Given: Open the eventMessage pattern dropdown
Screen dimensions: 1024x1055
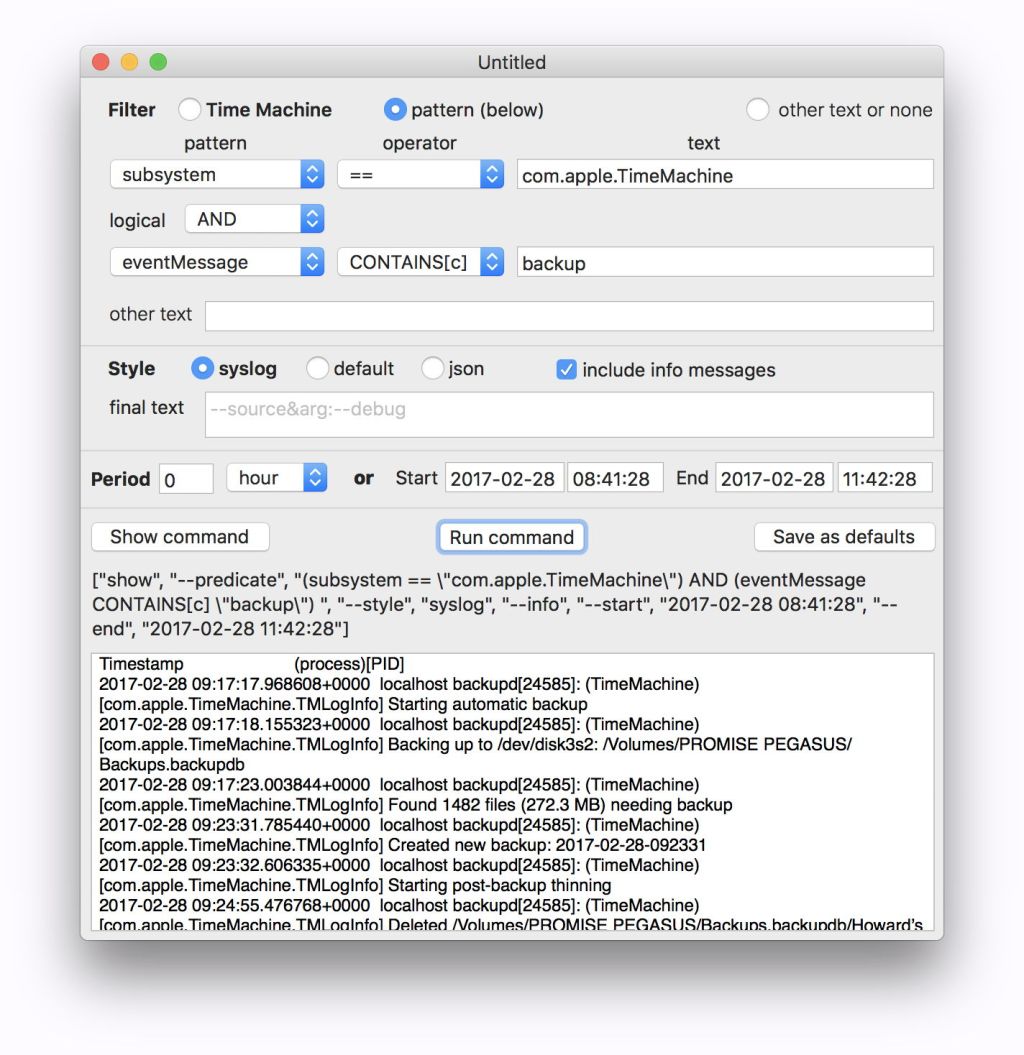Looking at the screenshot, I should [x=217, y=262].
